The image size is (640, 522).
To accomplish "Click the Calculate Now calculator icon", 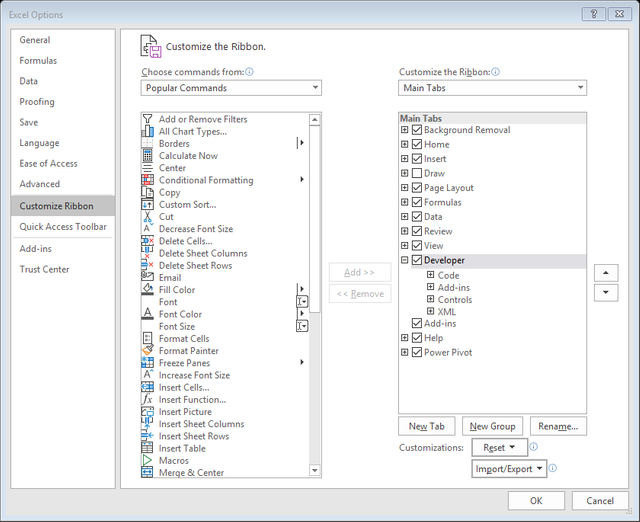I will pyautogui.click(x=147, y=155).
